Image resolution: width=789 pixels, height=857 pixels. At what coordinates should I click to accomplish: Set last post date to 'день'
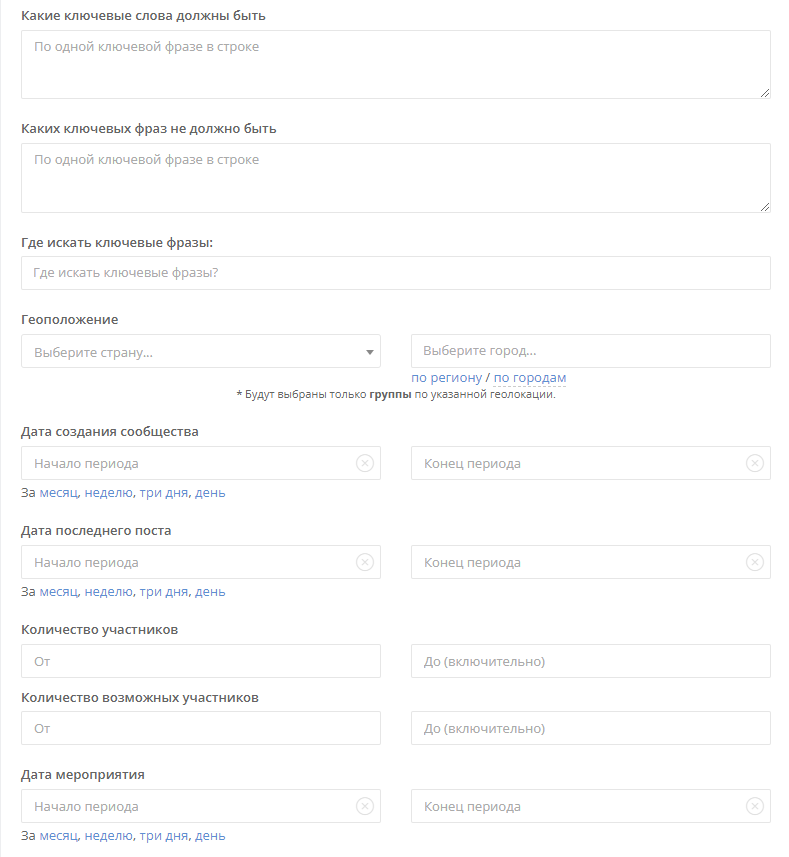210,592
